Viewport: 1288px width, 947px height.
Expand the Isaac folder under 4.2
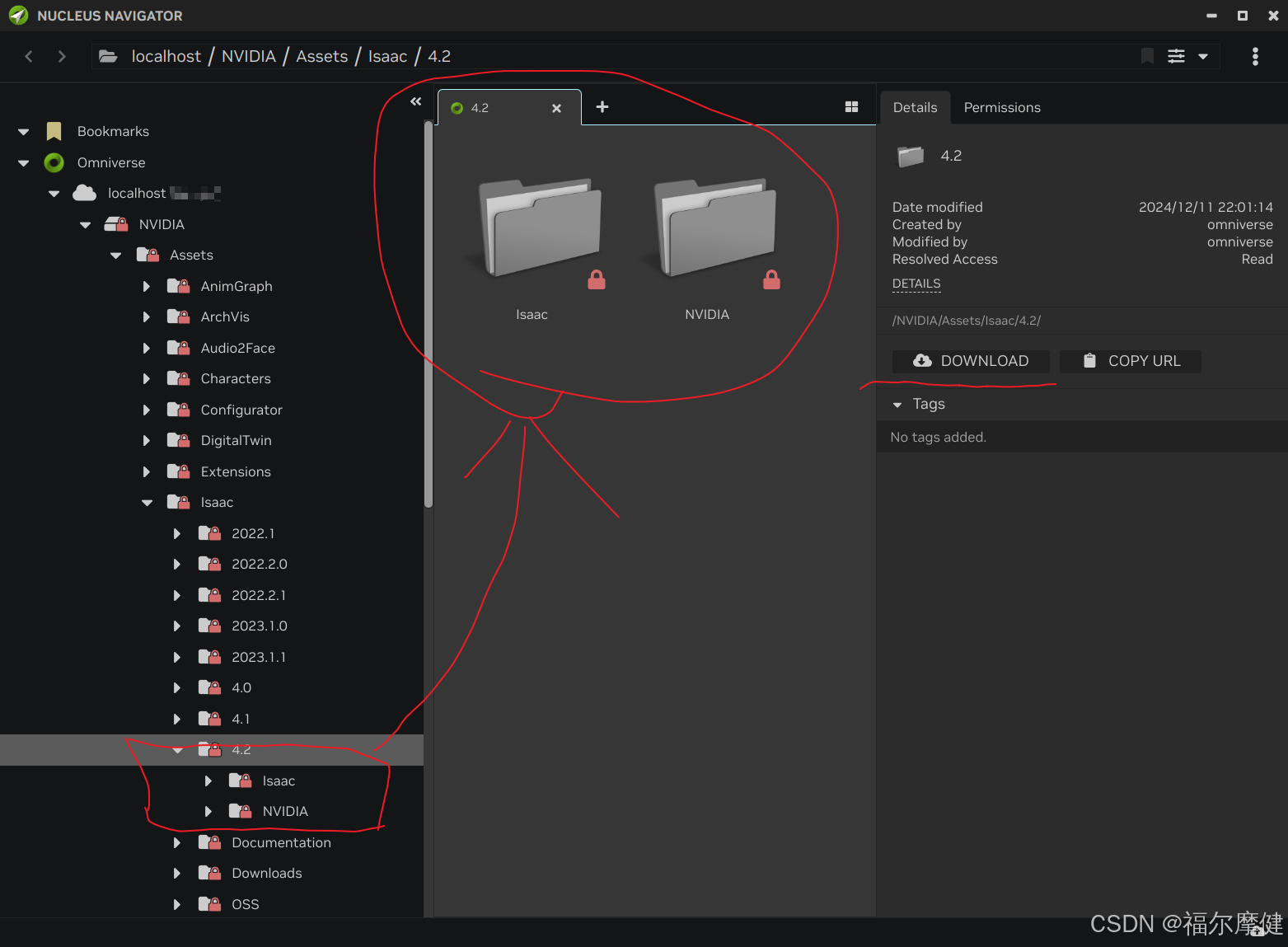208,781
